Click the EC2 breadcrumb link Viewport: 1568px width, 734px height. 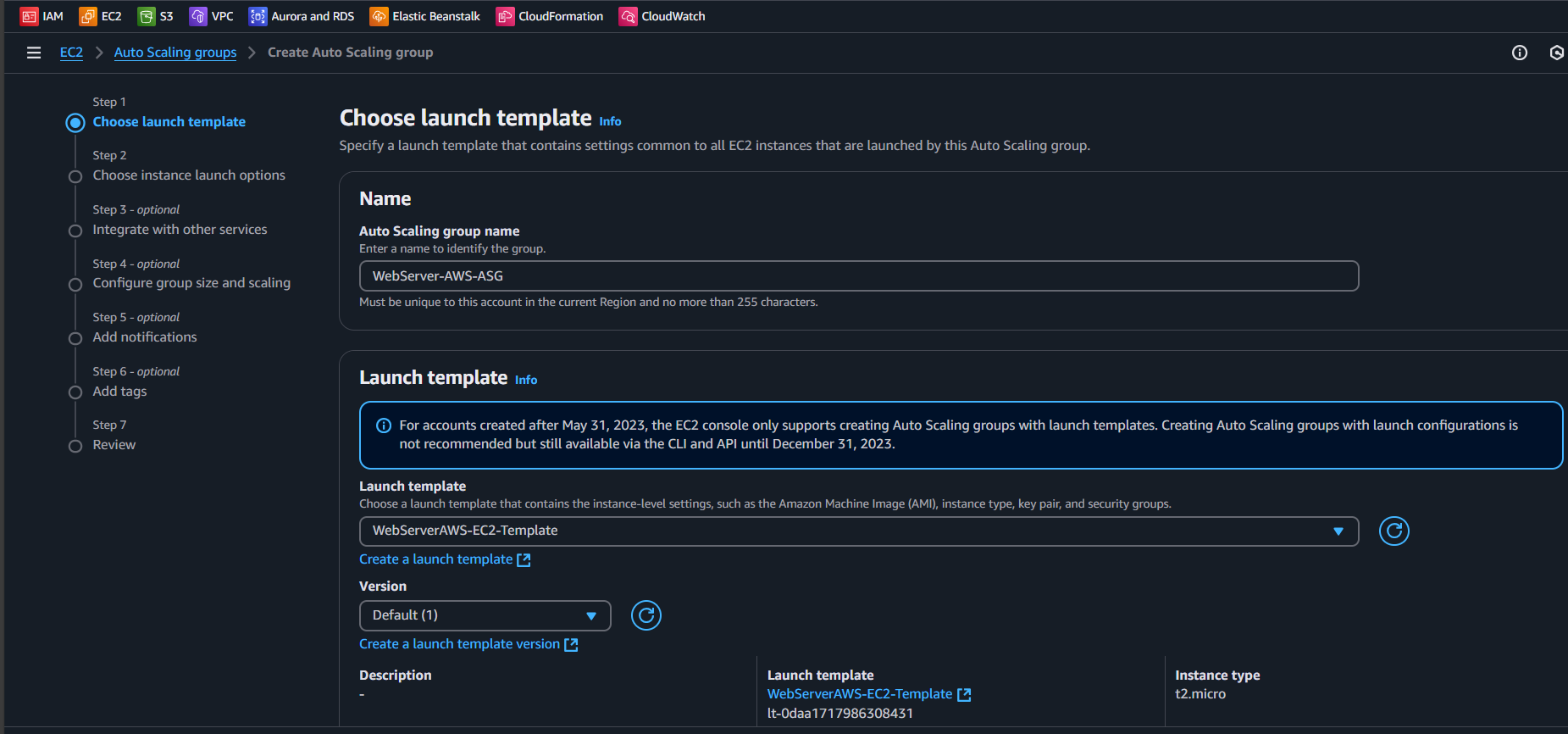tap(71, 53)
